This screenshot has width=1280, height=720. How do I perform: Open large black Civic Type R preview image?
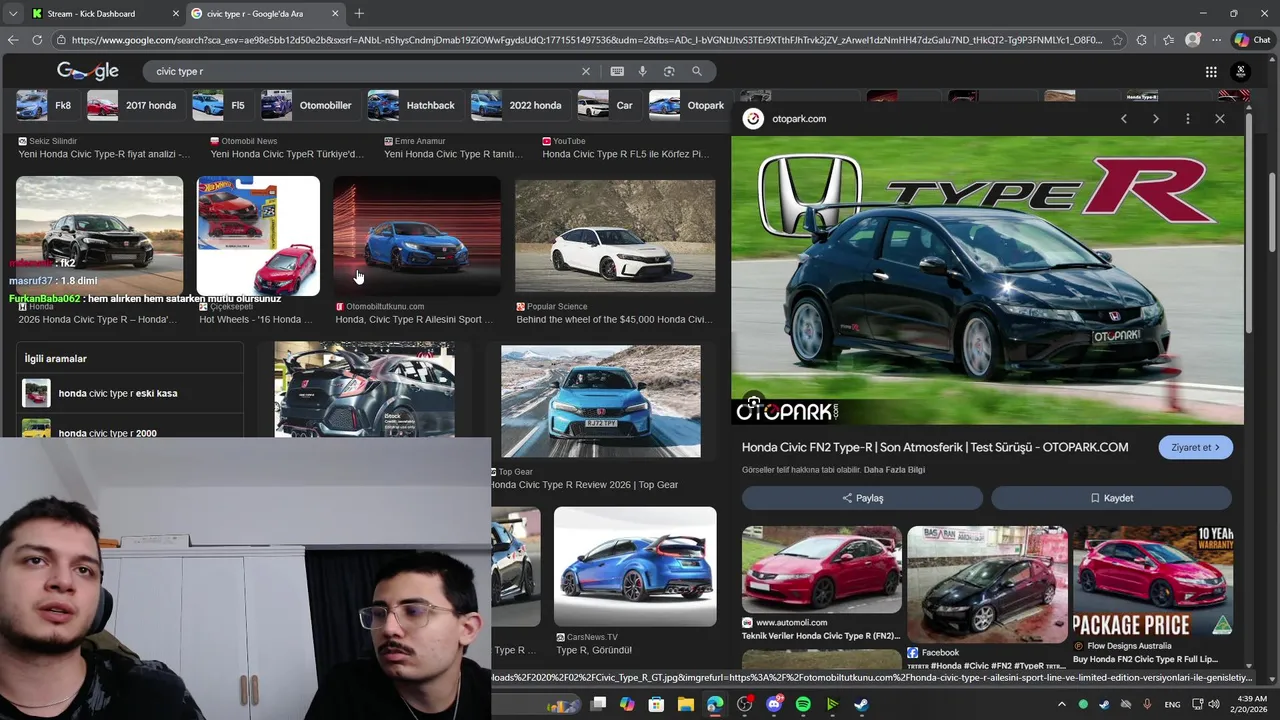click(x=988, y=280)
